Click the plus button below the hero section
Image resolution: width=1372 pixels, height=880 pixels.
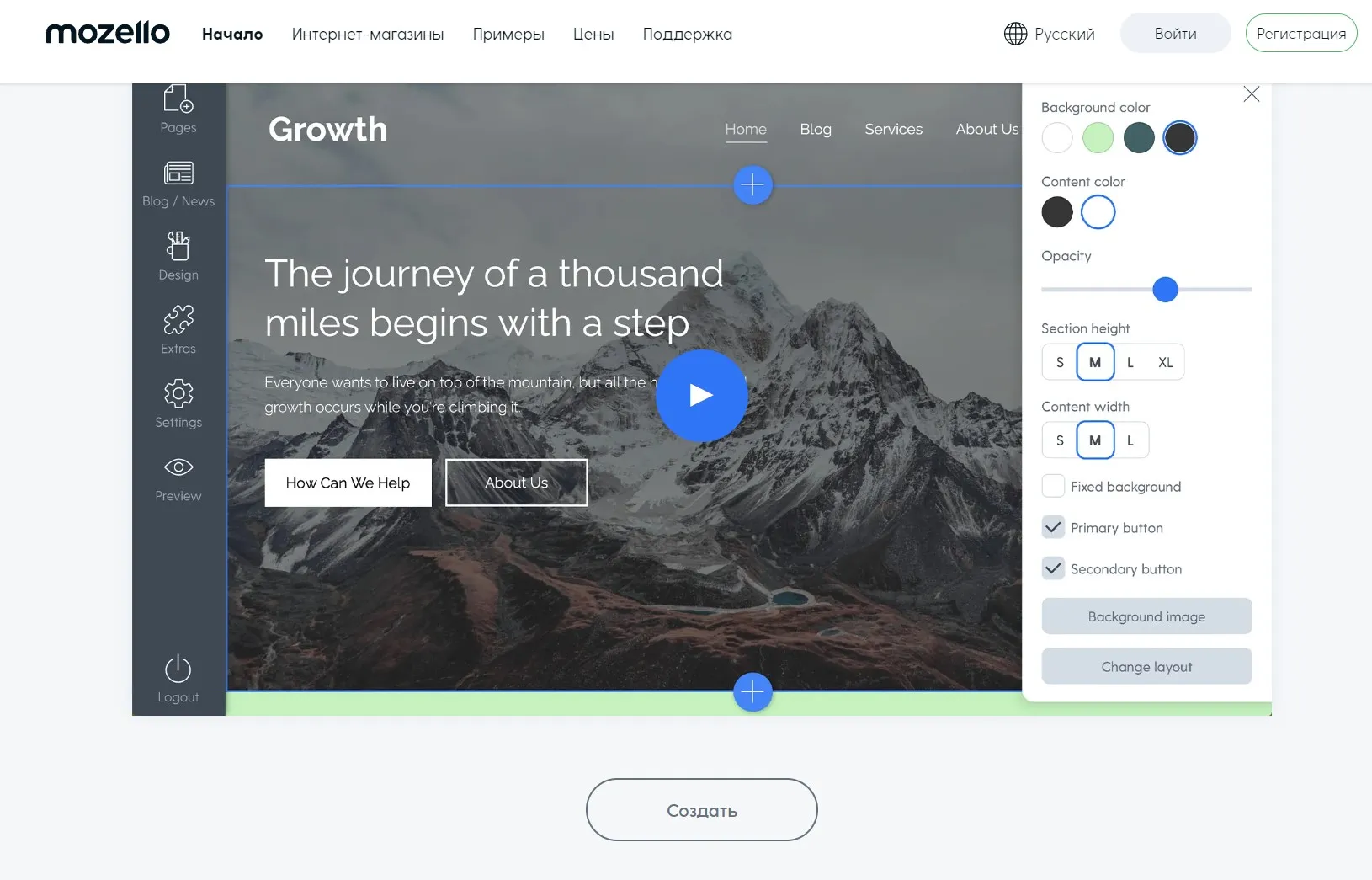click(752, 692)
